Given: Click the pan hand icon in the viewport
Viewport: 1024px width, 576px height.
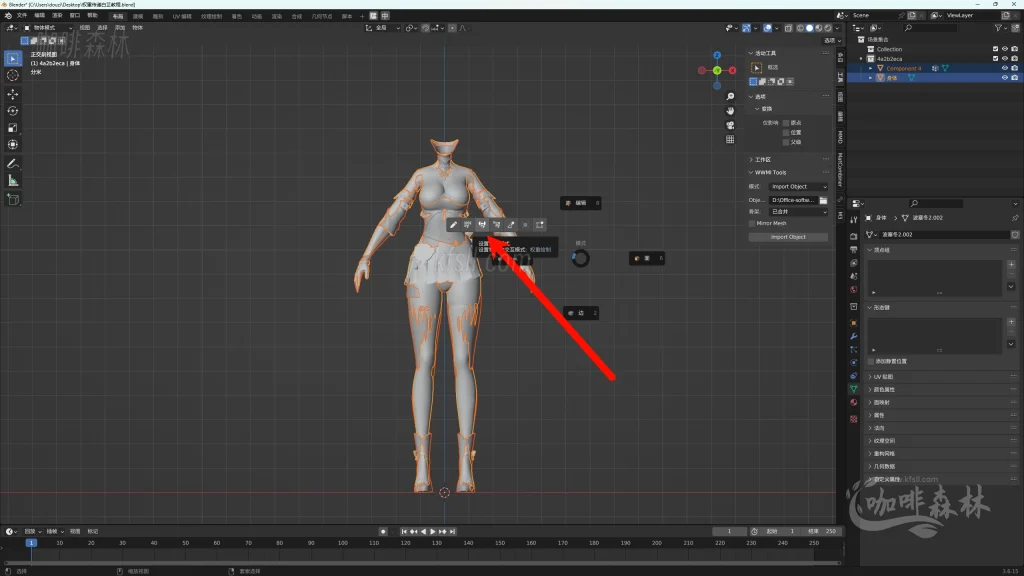Looking at the screenshot, I should 730,111.
